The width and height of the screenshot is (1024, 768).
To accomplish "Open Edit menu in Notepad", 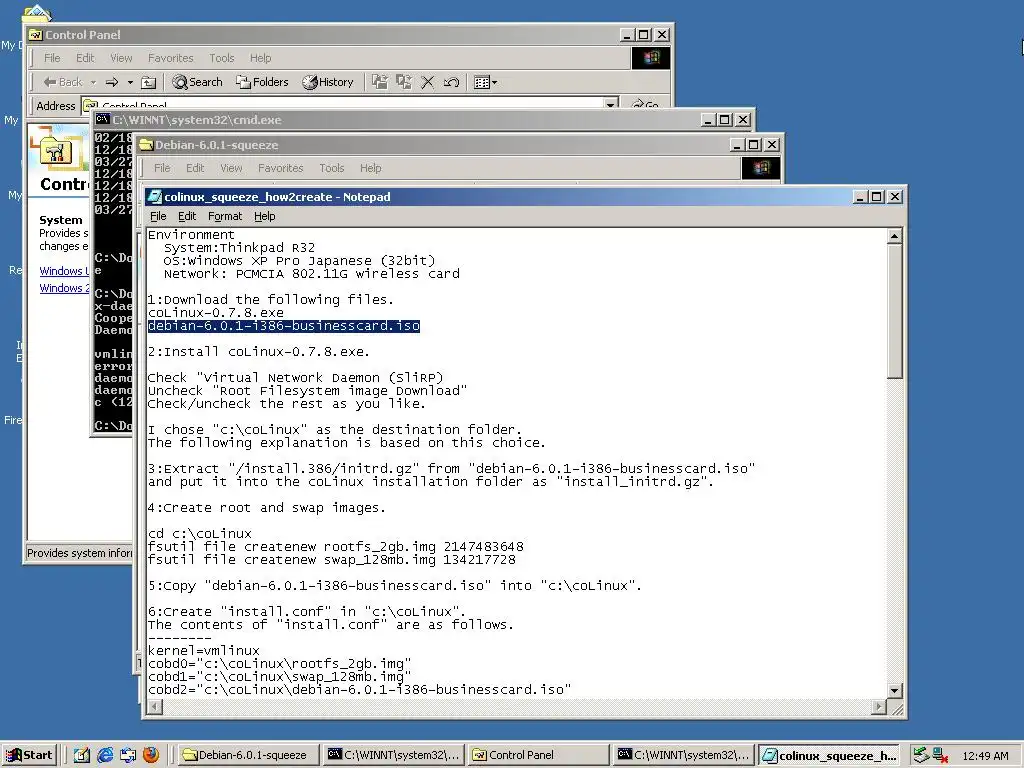I will (187, 216).
